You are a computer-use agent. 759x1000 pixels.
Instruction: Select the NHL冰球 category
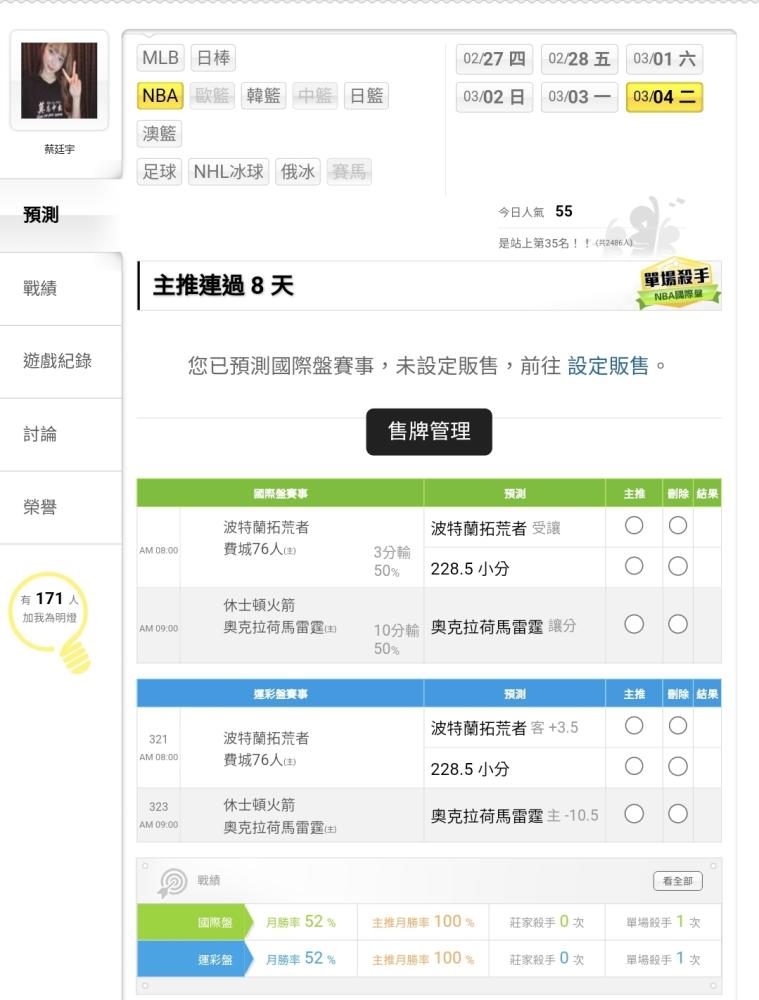coord(228,172)
